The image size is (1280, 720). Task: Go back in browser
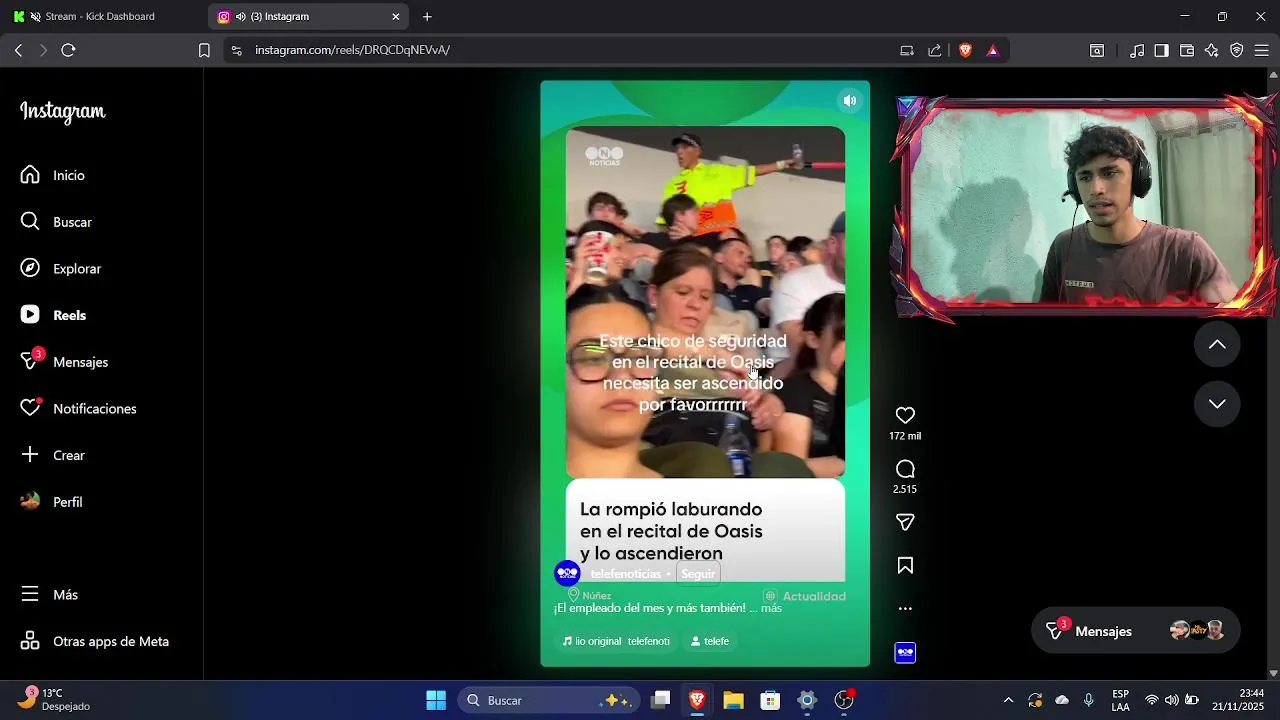(18, 50)
